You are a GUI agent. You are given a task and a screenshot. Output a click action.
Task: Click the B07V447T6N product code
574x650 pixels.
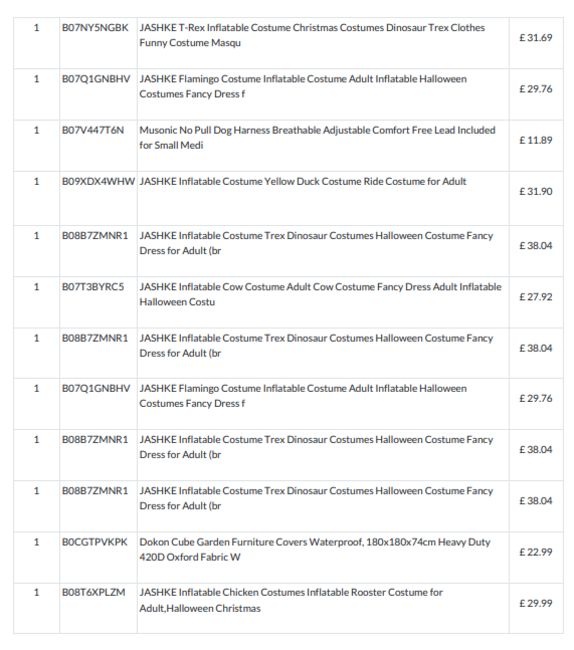(93, 130)
